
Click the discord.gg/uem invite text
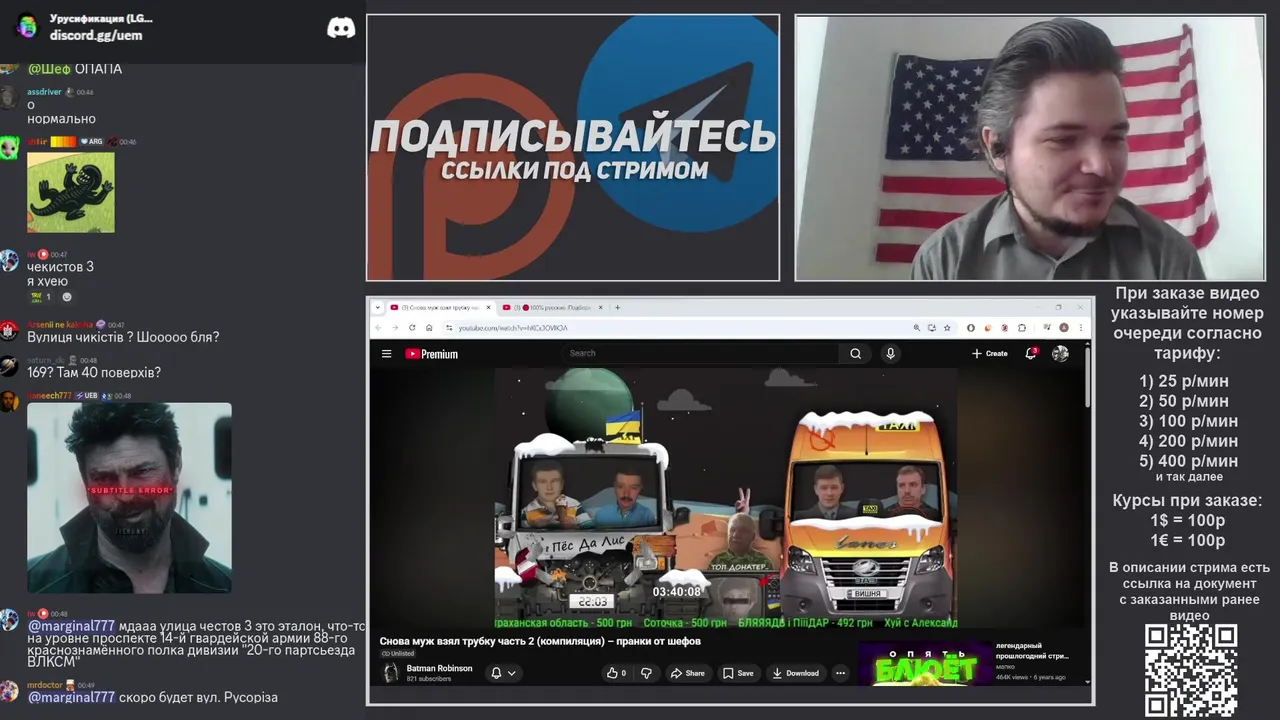click(96, 35)
